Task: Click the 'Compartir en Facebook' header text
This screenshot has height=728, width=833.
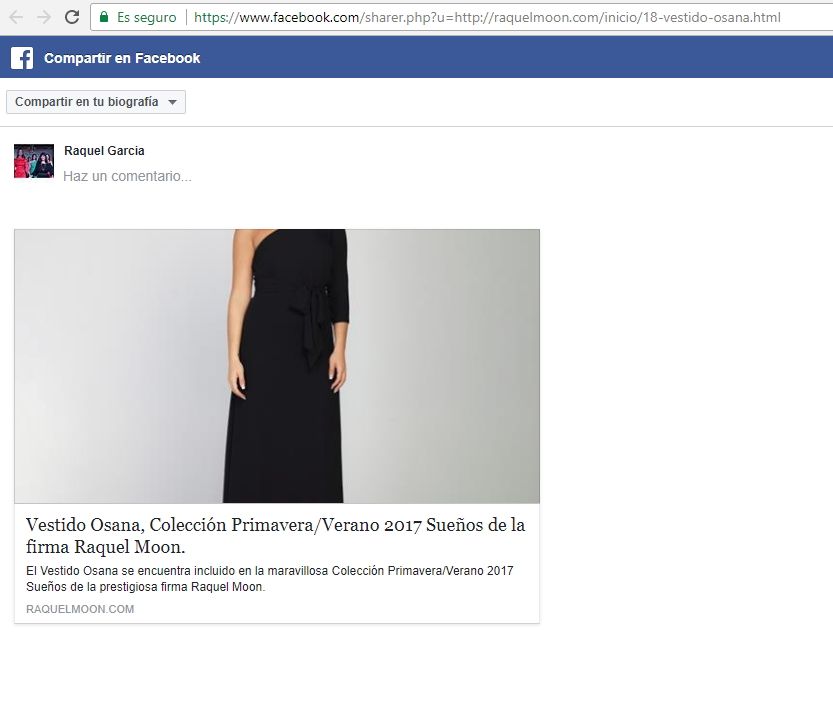Action: tap(122, 58)
